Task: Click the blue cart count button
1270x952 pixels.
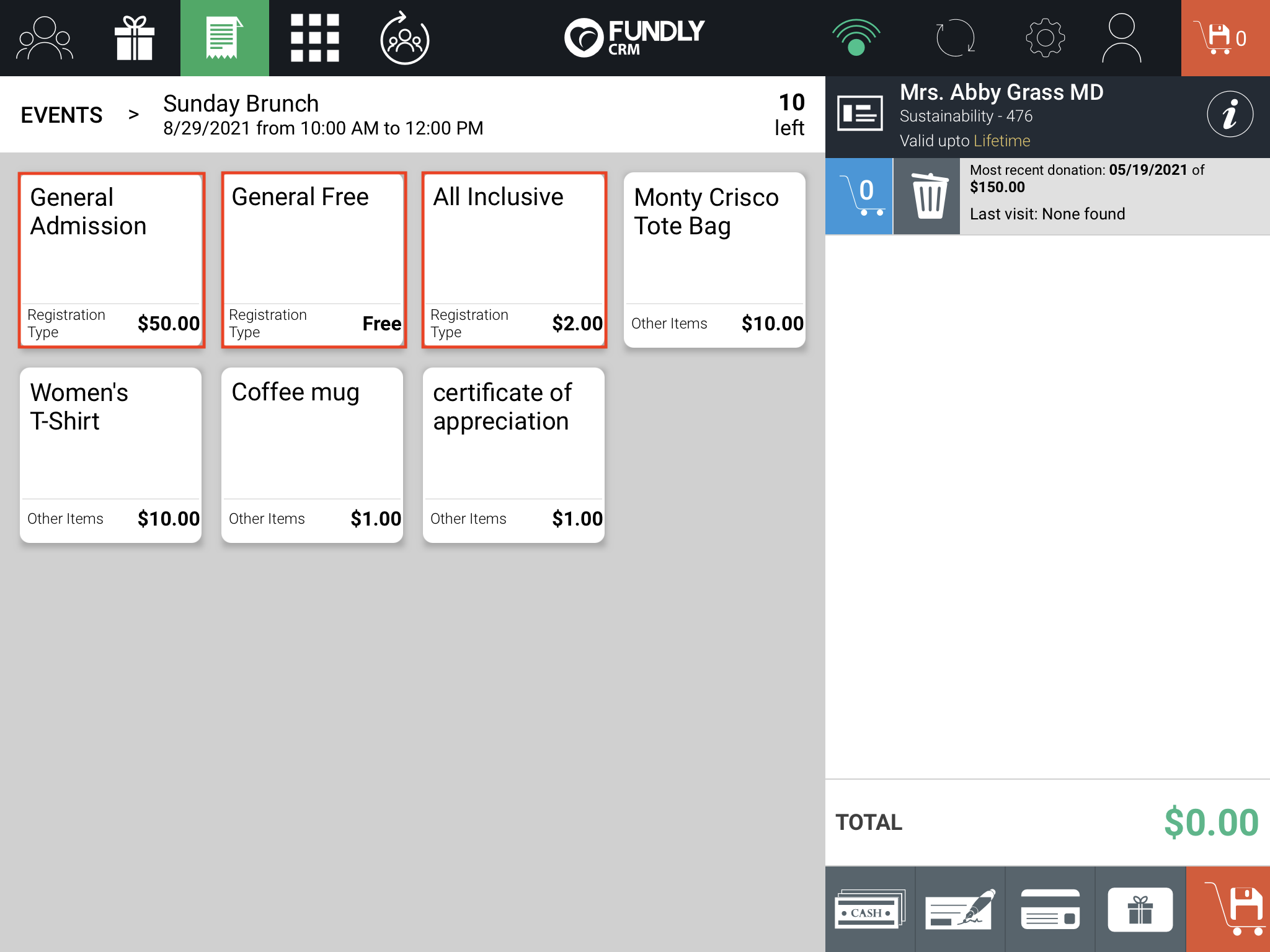Action: pos(859,196)
